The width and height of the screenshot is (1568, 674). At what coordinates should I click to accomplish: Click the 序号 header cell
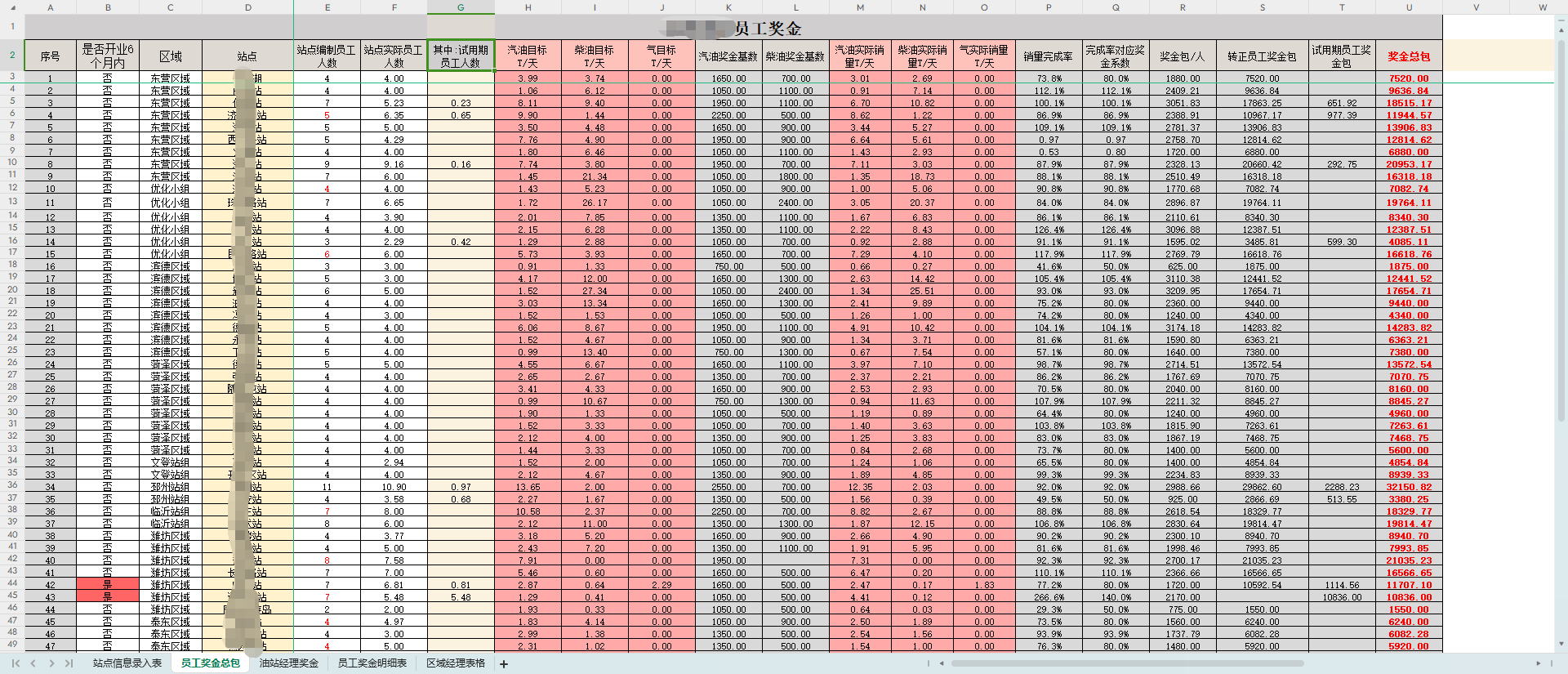pyautogui.click(x=51, y=56)
